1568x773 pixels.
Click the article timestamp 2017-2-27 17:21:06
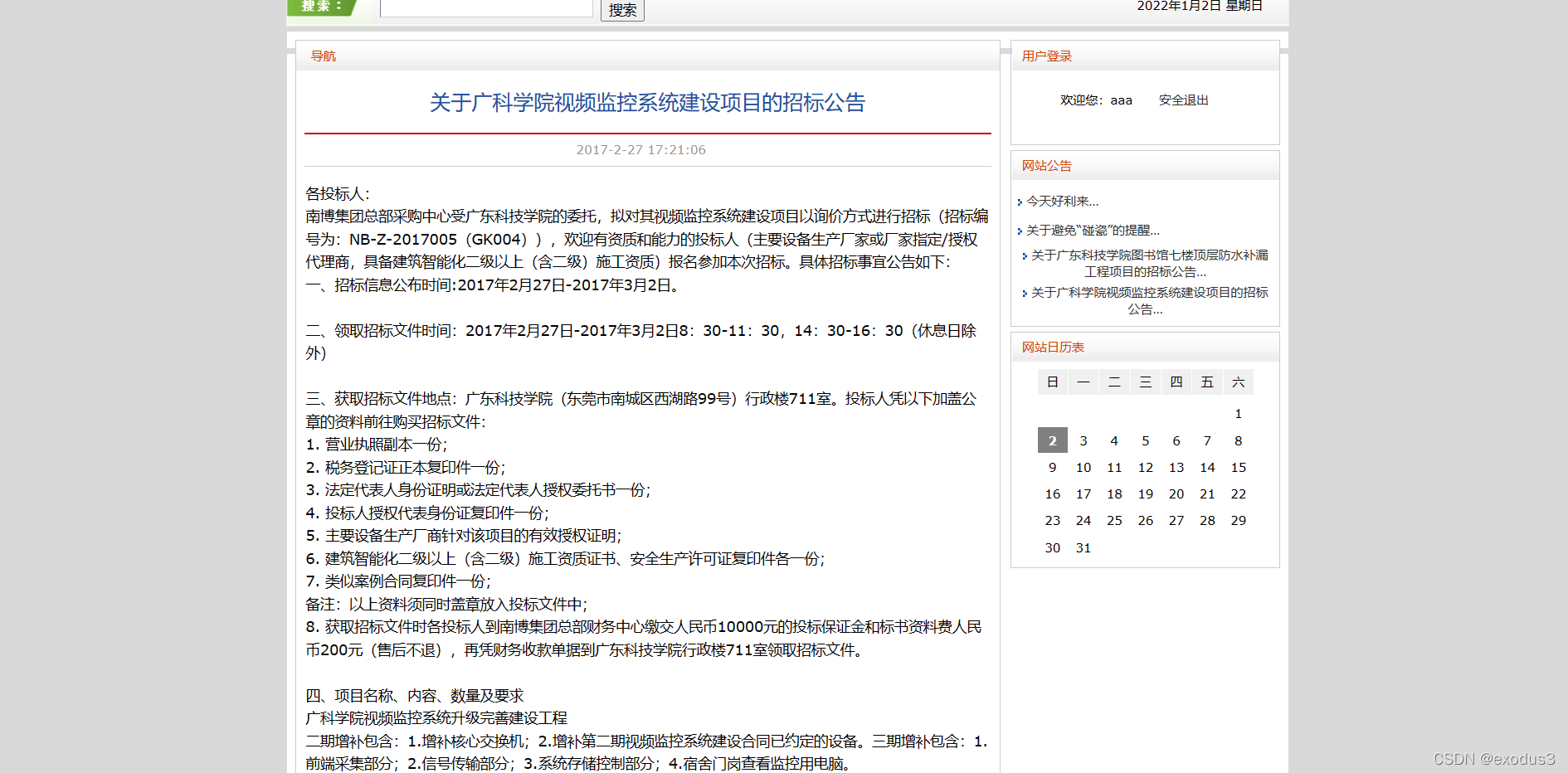point(641,150)
